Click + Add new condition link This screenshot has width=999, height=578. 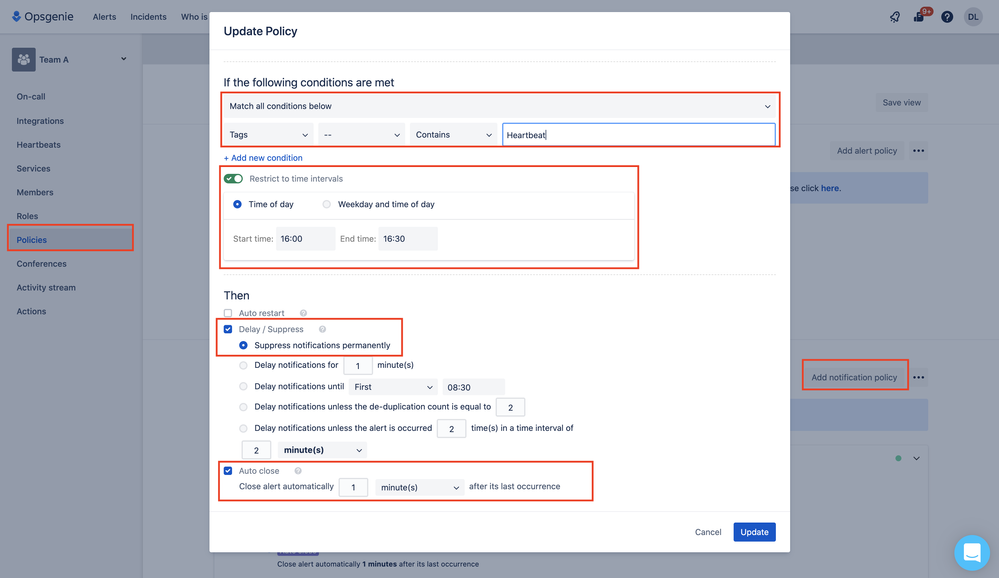[263, 158]
